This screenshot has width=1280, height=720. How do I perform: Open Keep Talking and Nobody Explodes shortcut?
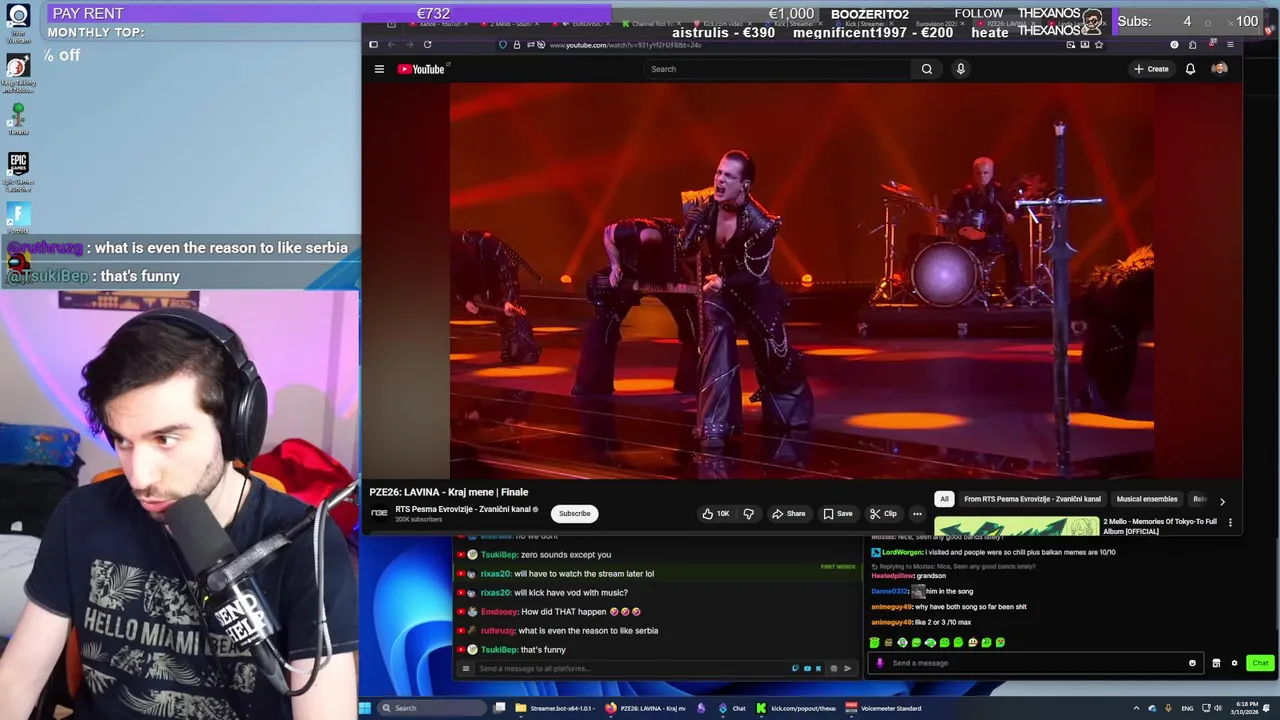(x=18, y=73)
